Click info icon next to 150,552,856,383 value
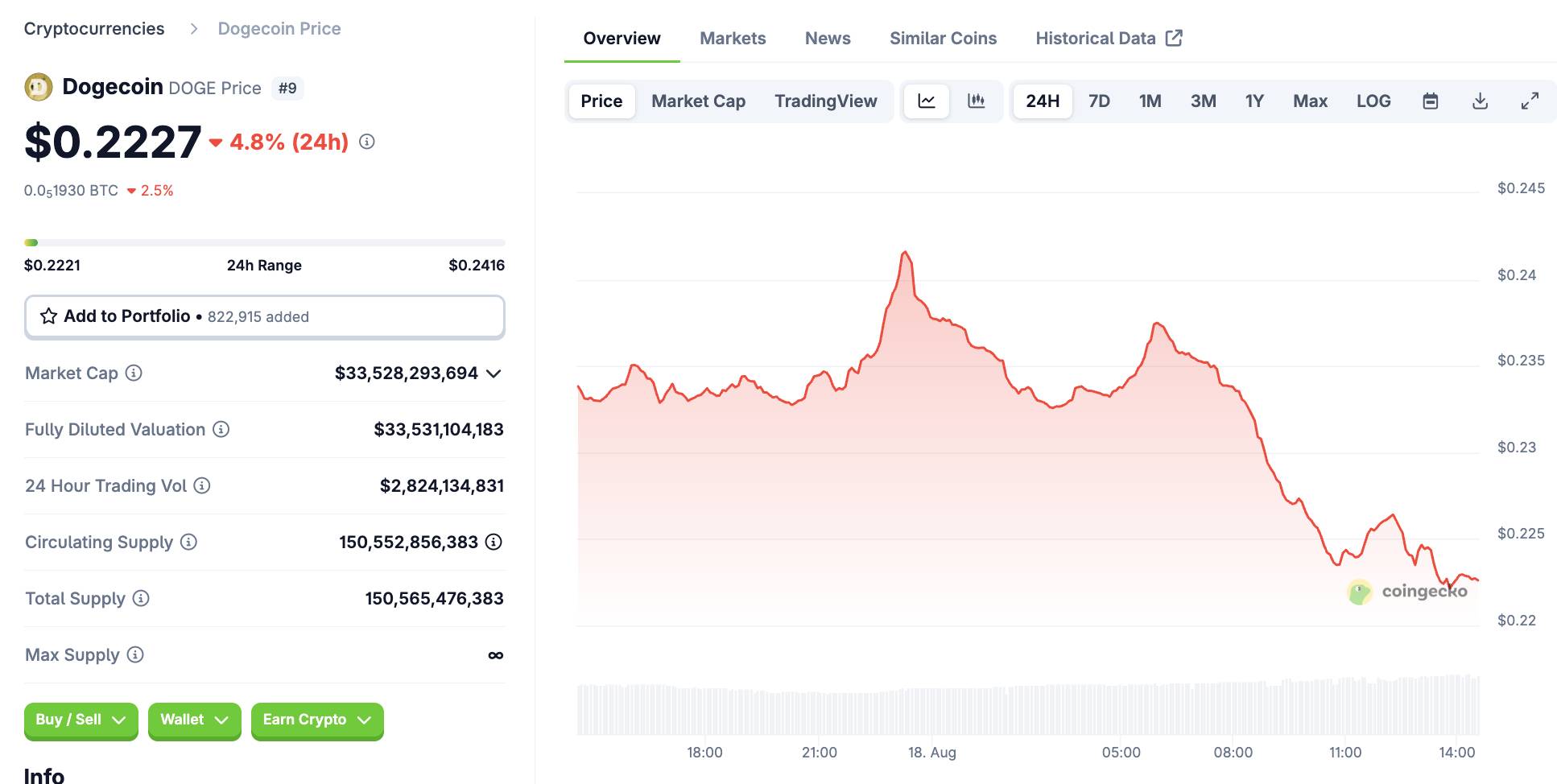 (x=494, y=542)
